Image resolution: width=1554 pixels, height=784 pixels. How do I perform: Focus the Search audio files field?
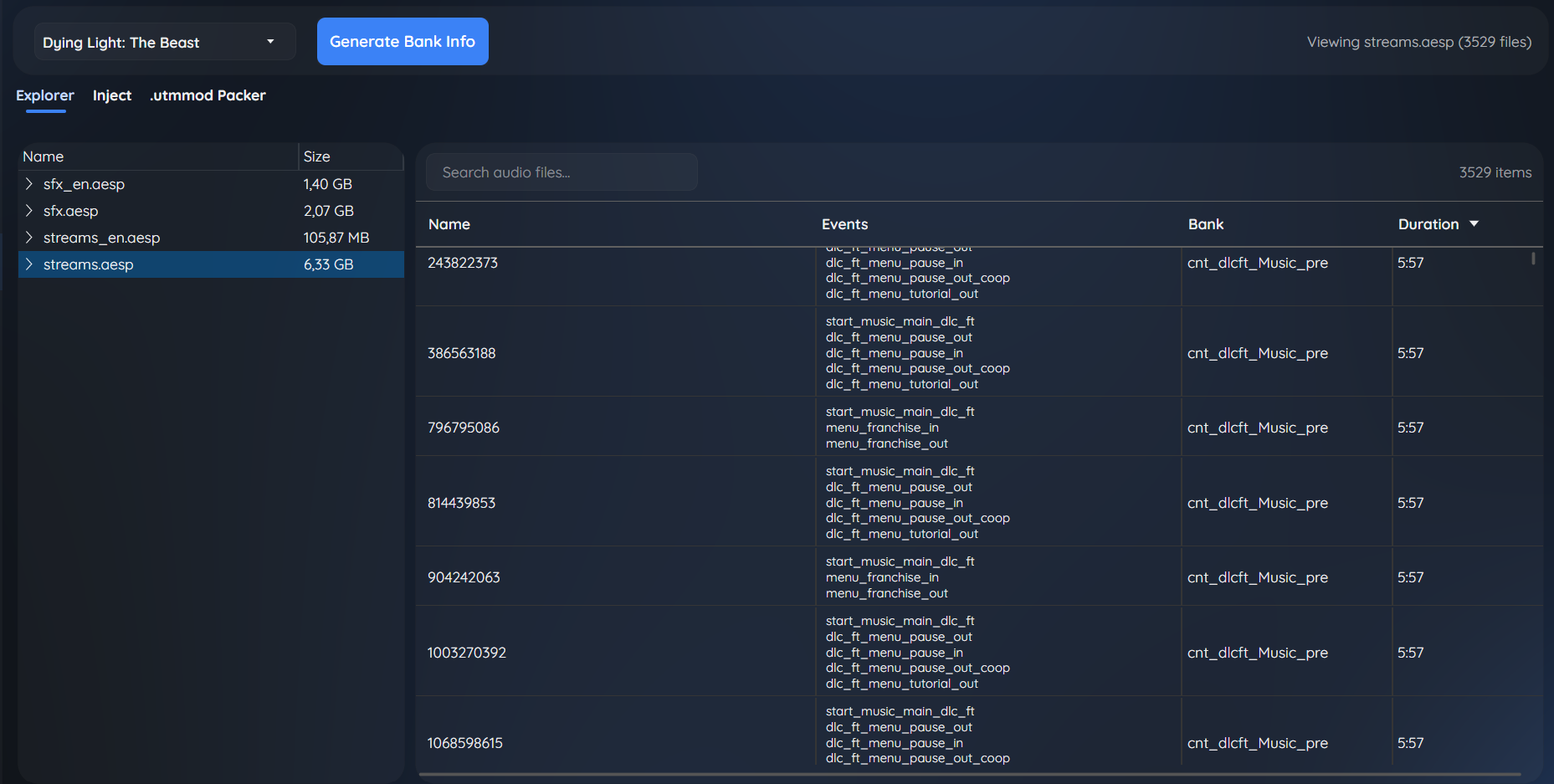pyautogui.click(x=562, y=172)
